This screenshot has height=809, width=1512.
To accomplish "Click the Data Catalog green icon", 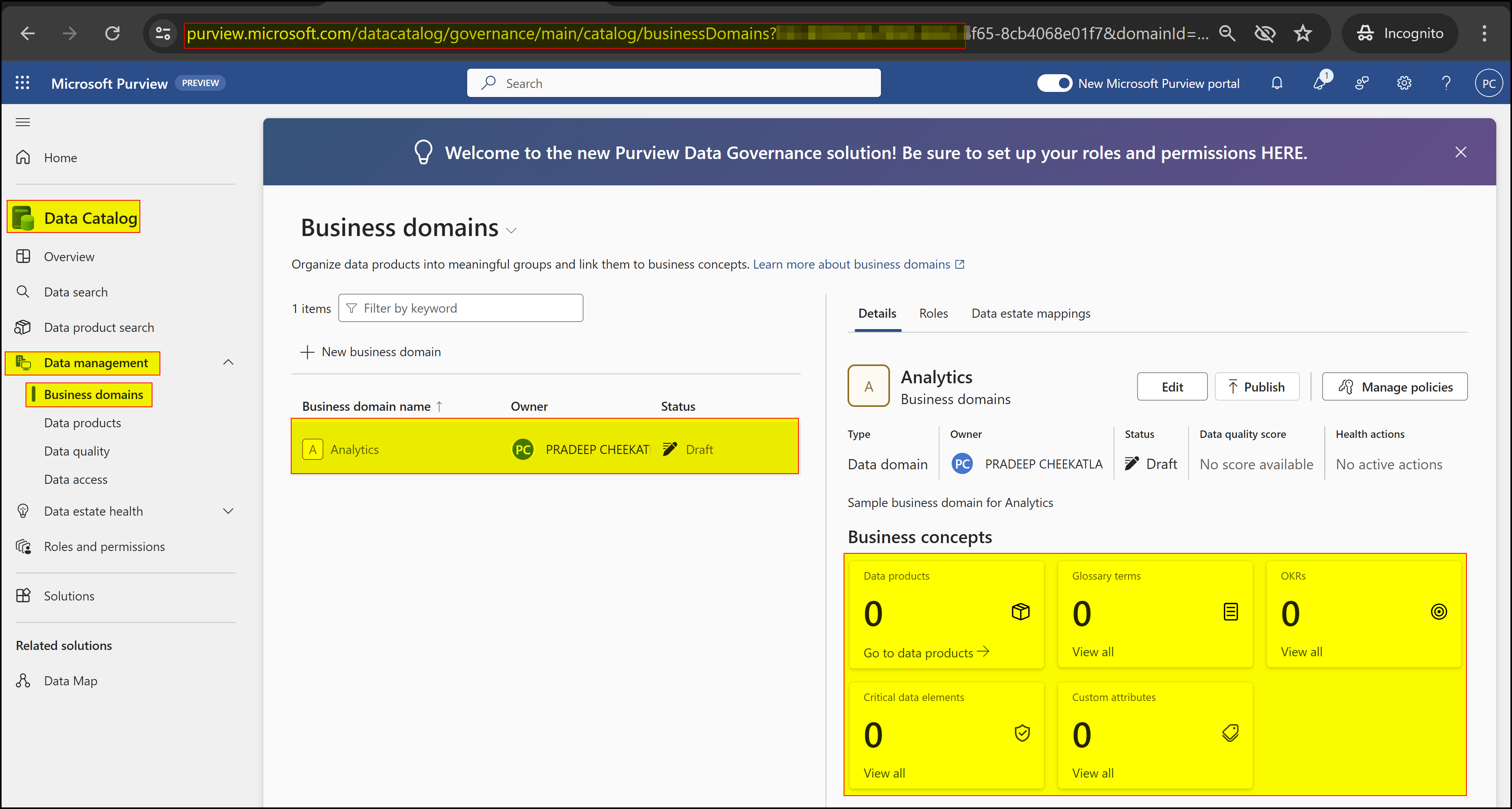I will click(x=24, y=218).
